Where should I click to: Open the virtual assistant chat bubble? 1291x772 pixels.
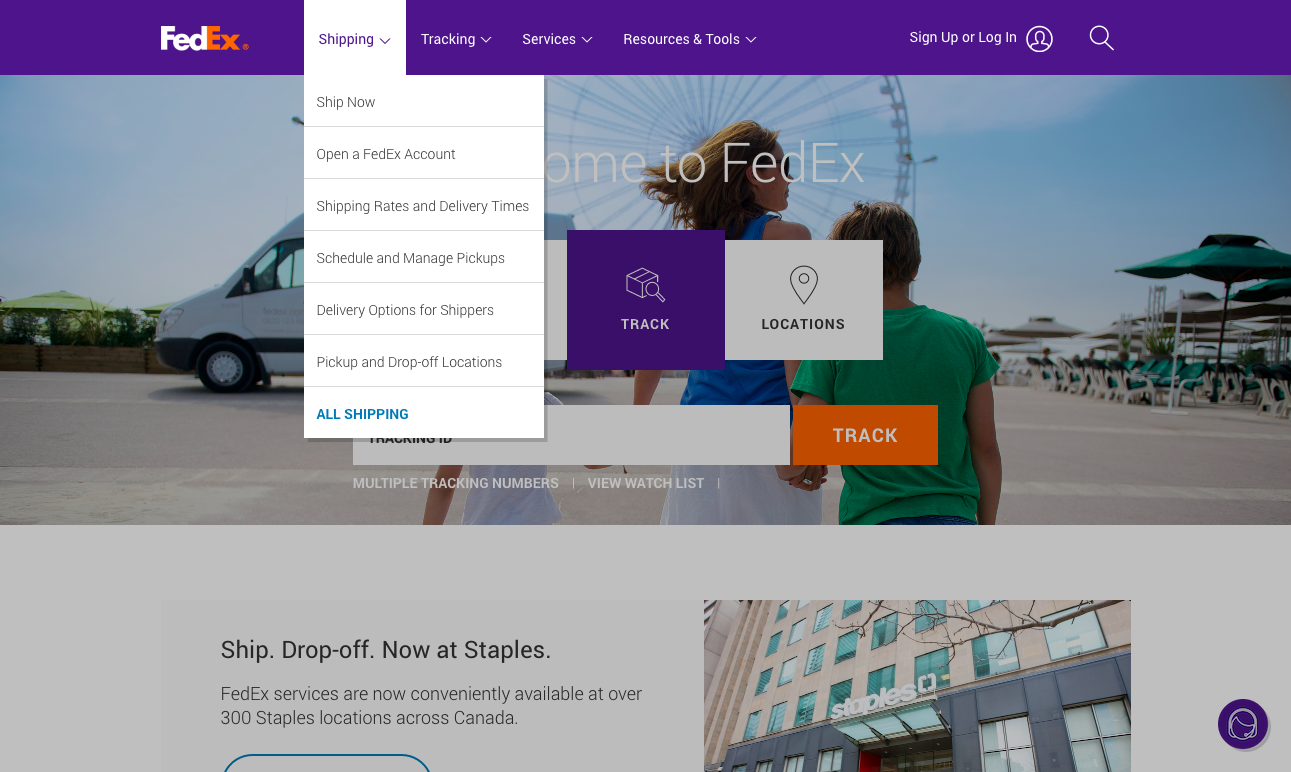click(x=1243, y=724)
